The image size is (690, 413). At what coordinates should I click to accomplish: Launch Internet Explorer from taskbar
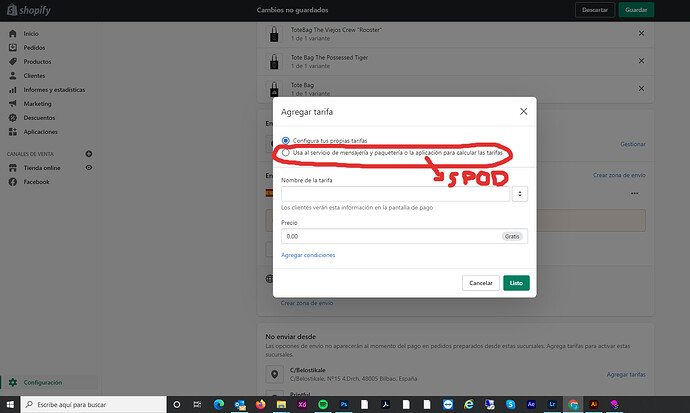click(x=469, y=404)
